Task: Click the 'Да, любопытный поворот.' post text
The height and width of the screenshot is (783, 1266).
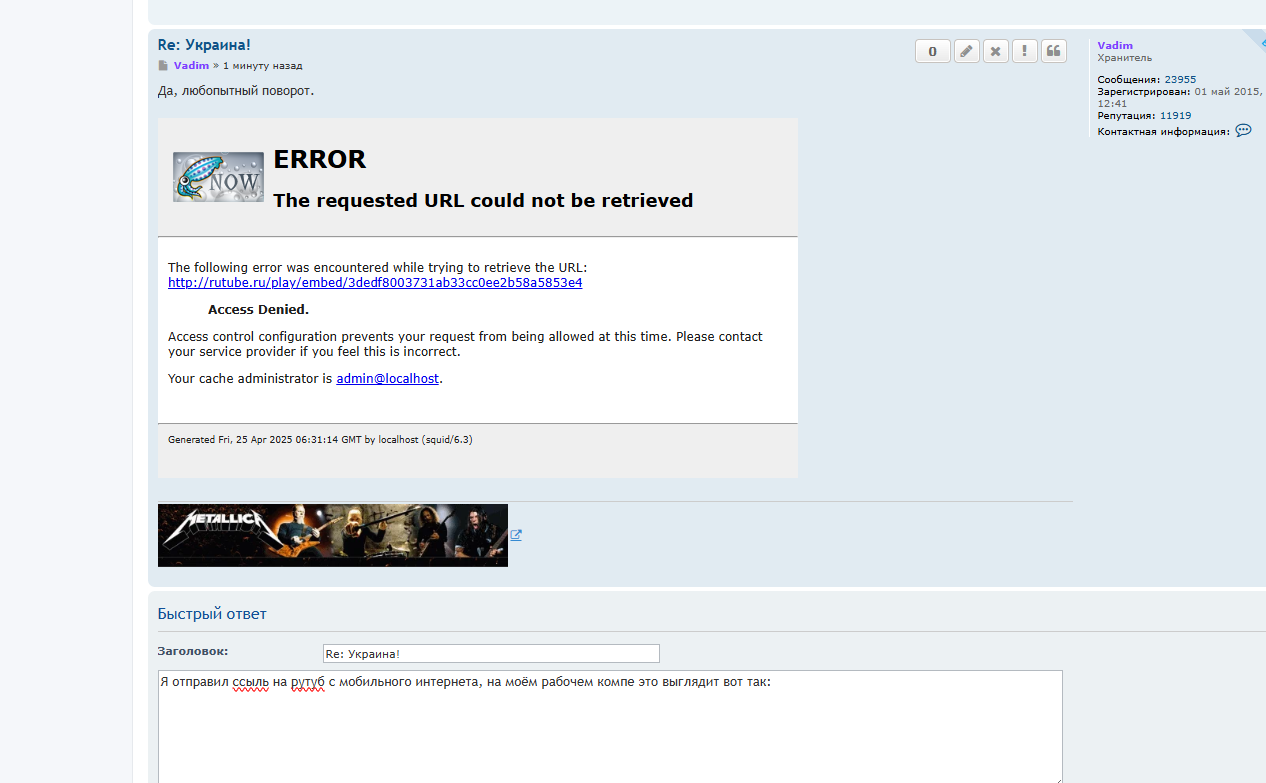Action: pos(236,91)
